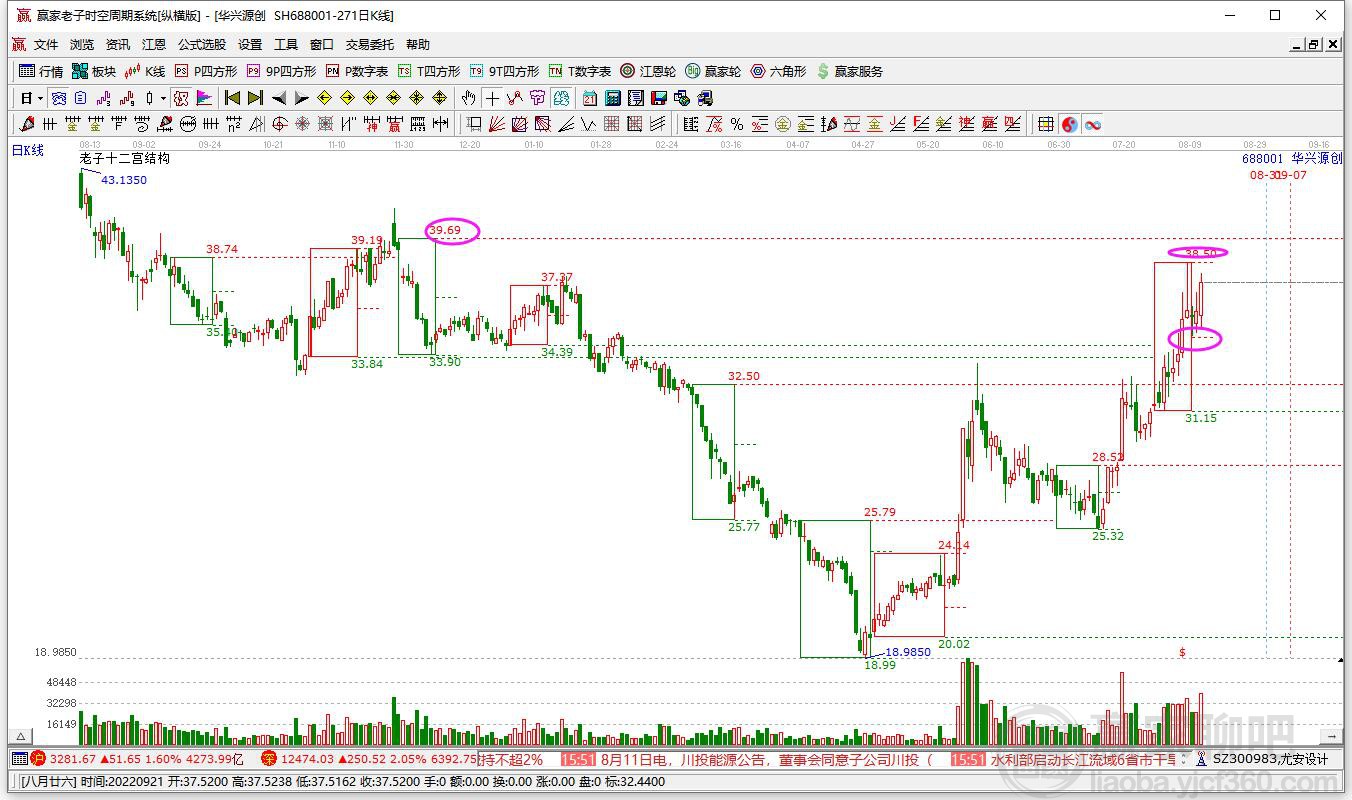Click the red pencil drawing tool

pyautogui.click(x=27, y=124)
